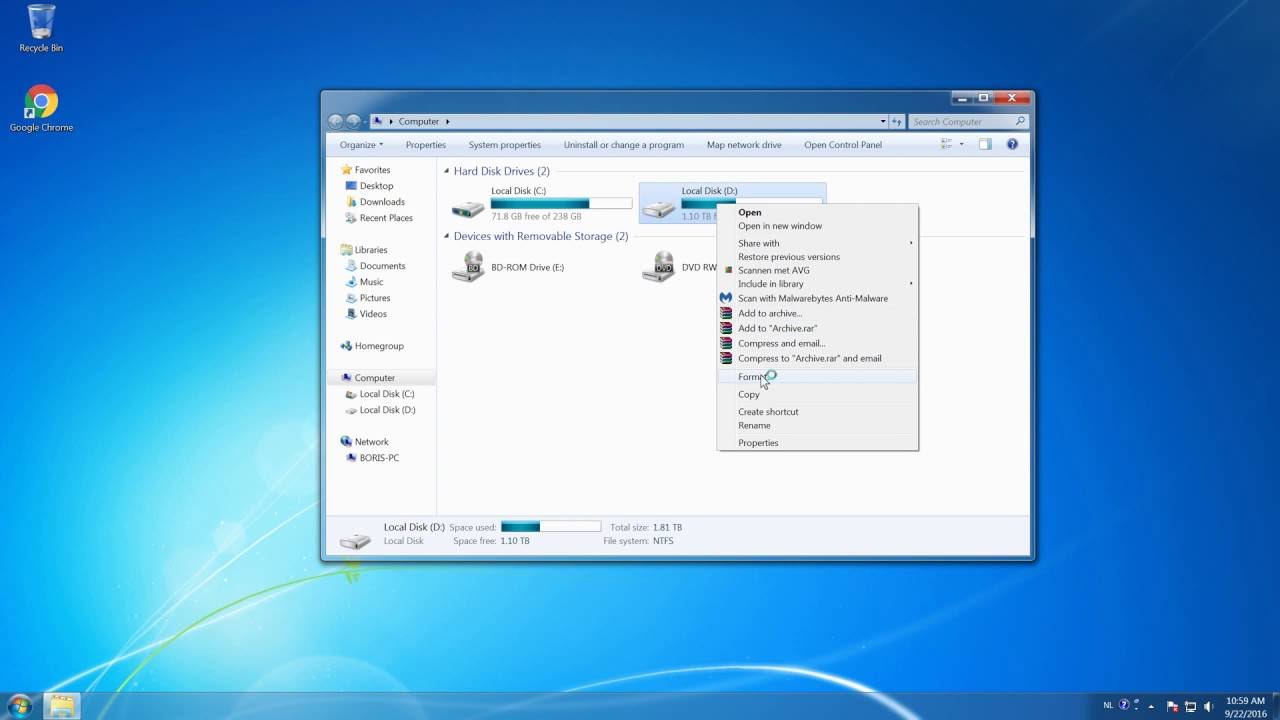Select Downloads under Favorites
This screenshot has width=1280, height=720.
[x=382, y=202]
